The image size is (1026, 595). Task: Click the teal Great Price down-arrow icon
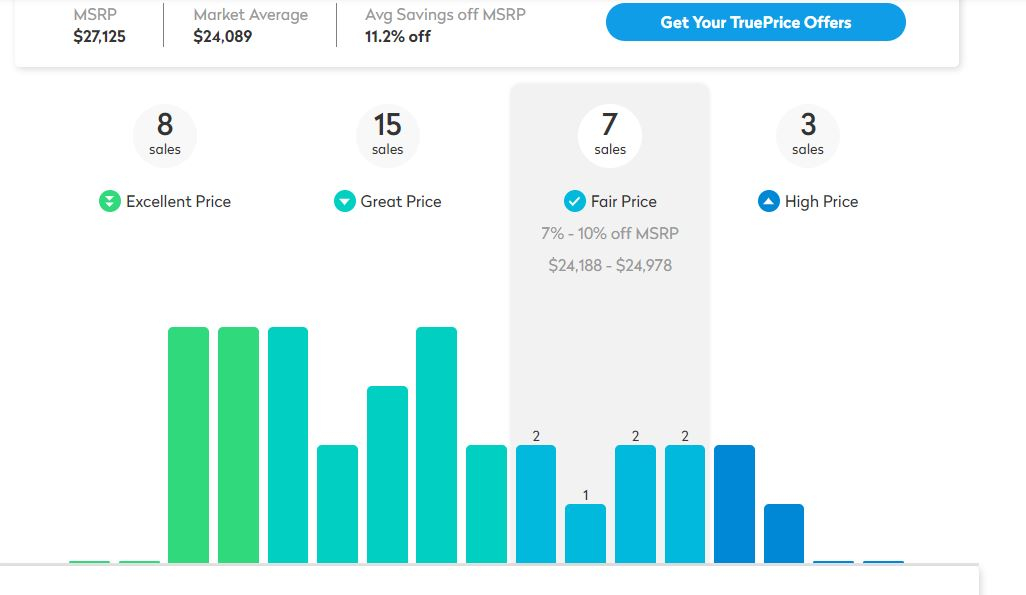pos(344,201)
